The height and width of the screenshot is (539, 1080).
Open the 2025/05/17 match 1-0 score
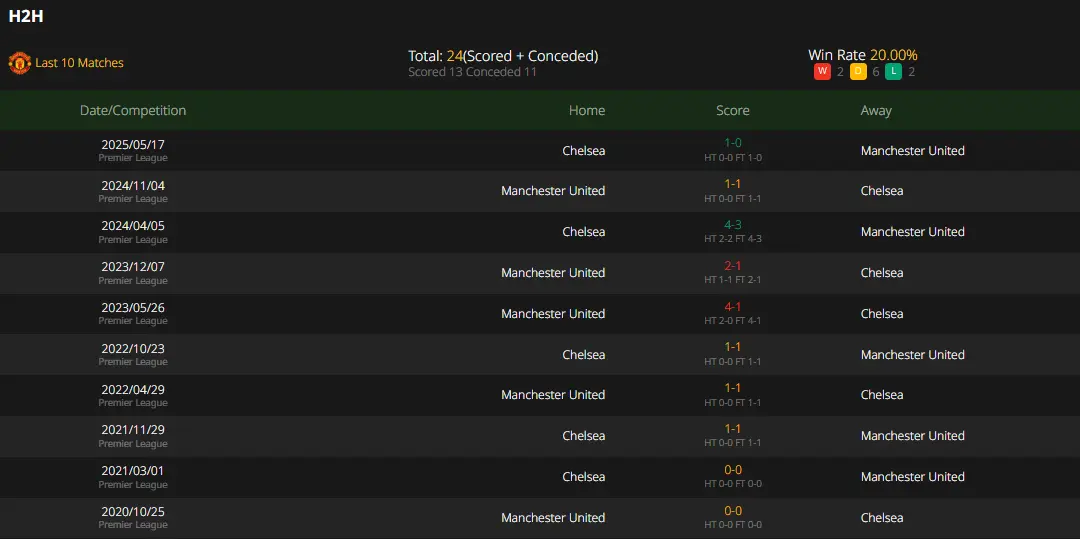coord(733,143)
